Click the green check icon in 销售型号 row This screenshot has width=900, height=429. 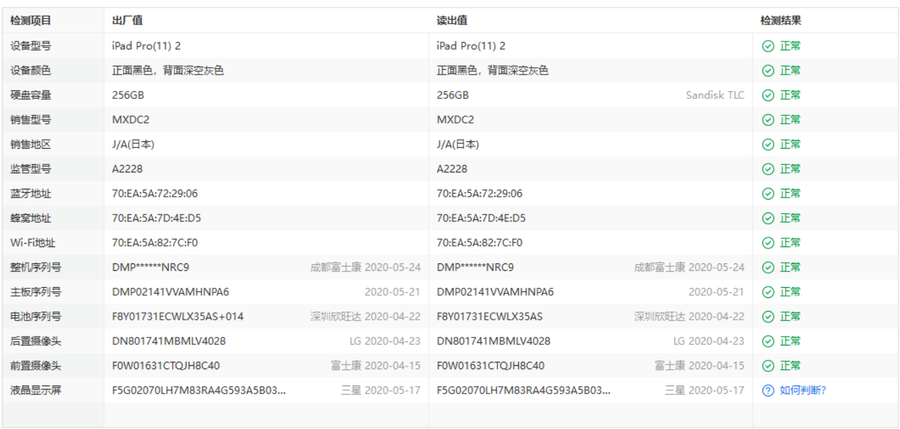768,120
